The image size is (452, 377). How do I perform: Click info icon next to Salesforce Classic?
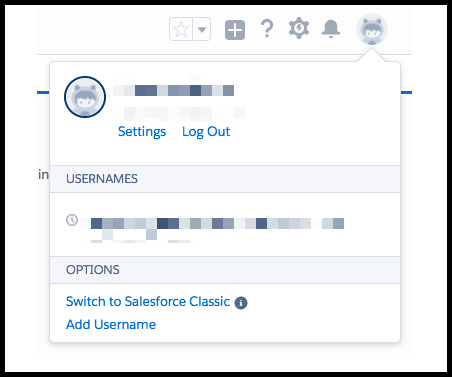241,303
